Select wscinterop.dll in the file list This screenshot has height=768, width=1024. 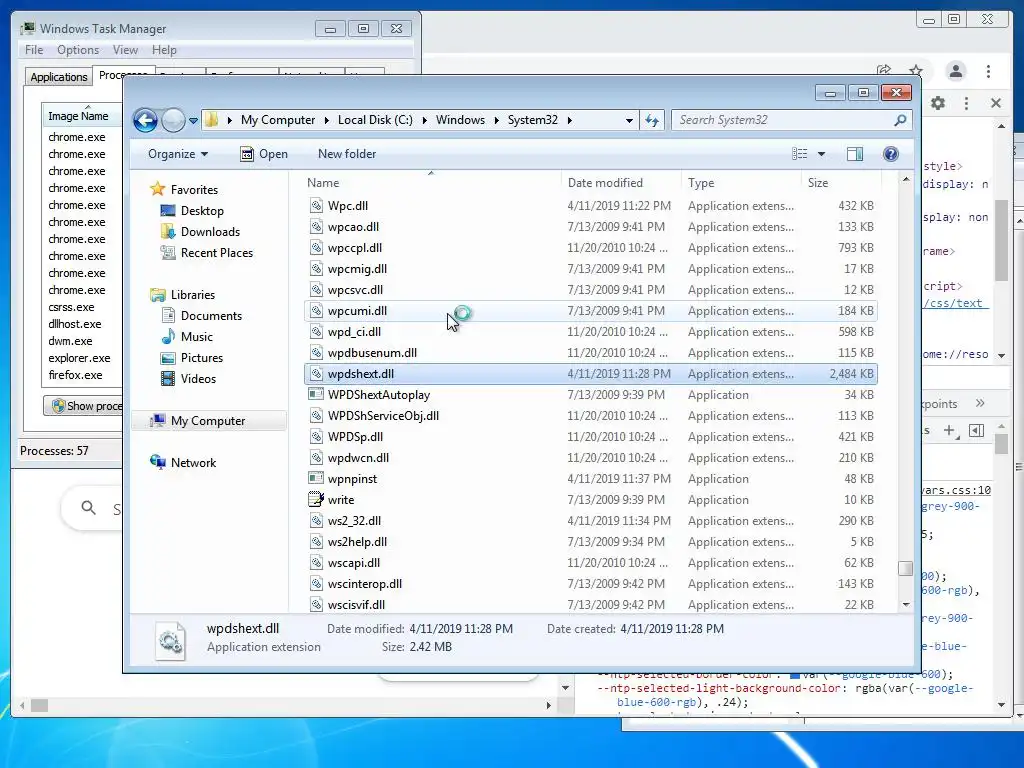(x=590, y=584)
